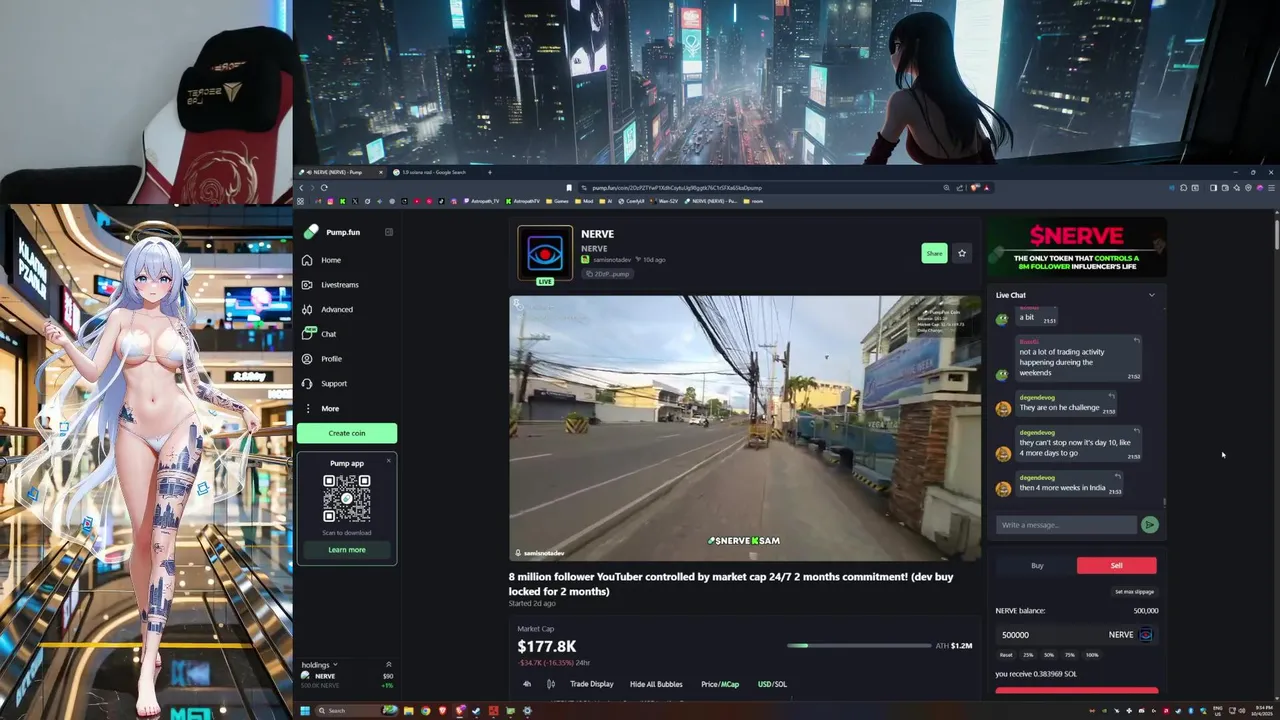Collapse the Live Chat panel chevron
The height and width of the screenshot is (720, 1280).
tap(1151, 295)
